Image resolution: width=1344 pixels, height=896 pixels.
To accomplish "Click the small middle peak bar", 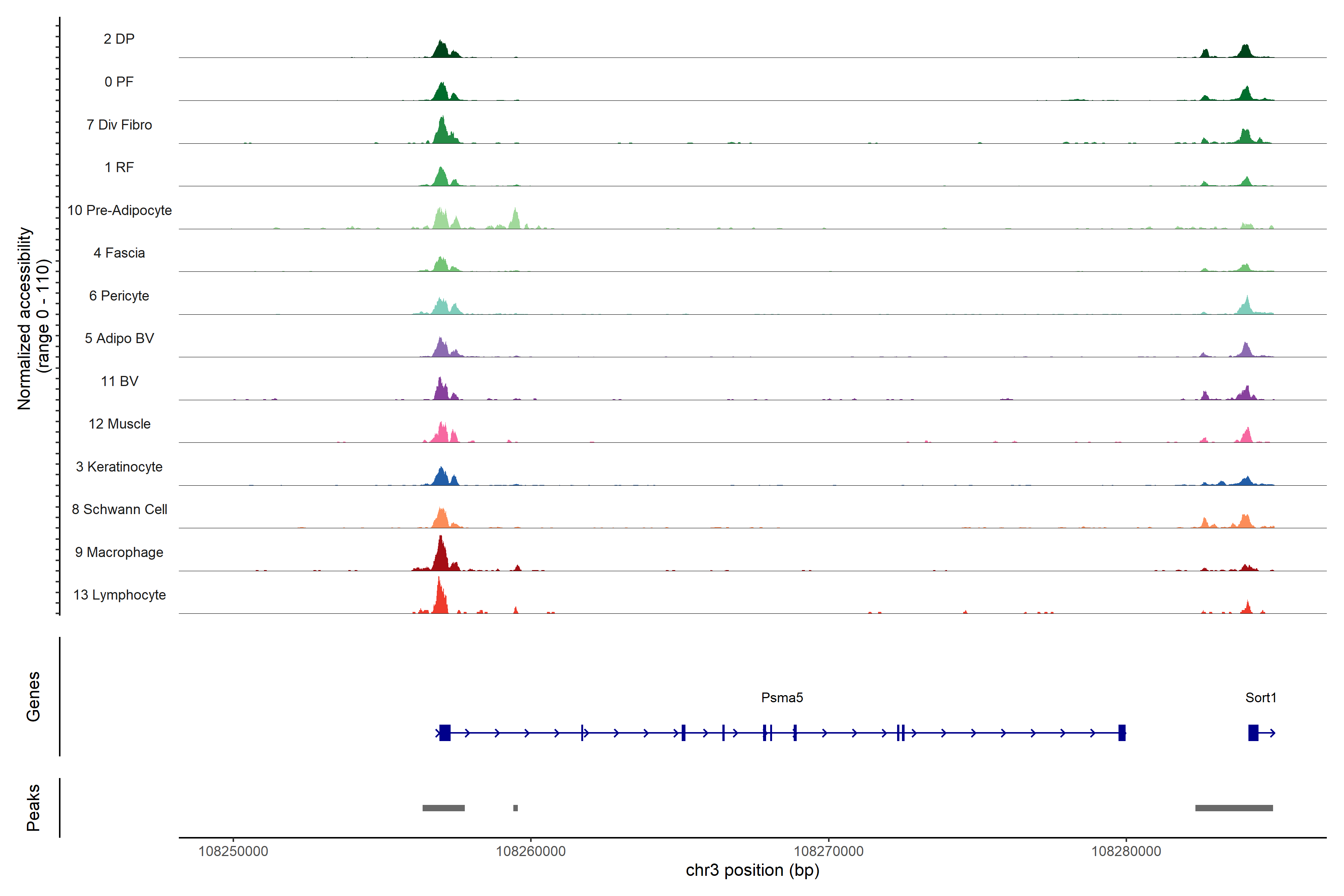I will (516, 808).
